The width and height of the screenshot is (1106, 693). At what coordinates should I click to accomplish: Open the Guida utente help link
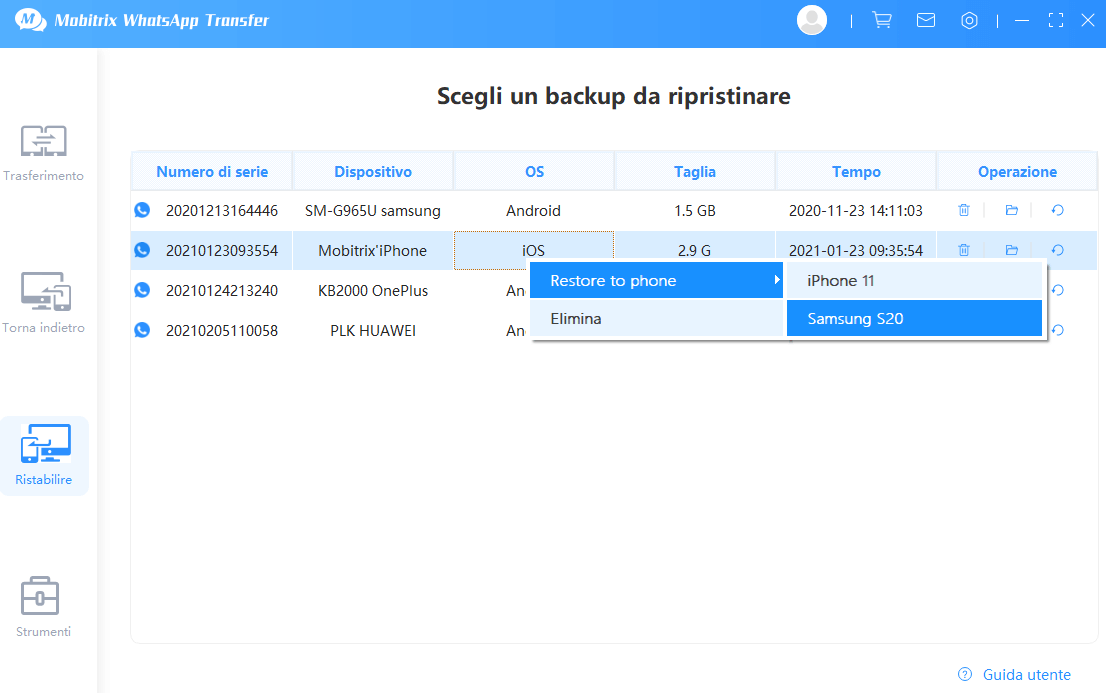tap(1026, 674)
